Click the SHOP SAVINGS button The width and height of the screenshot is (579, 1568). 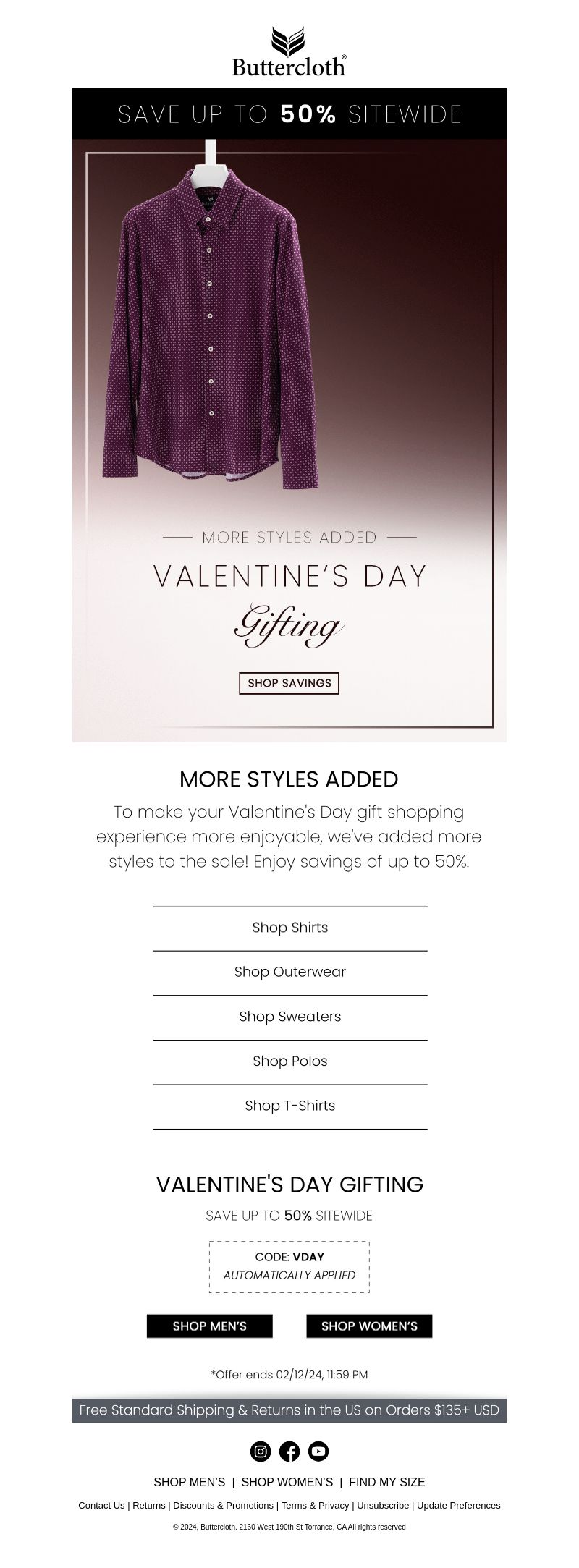point(289,683)
